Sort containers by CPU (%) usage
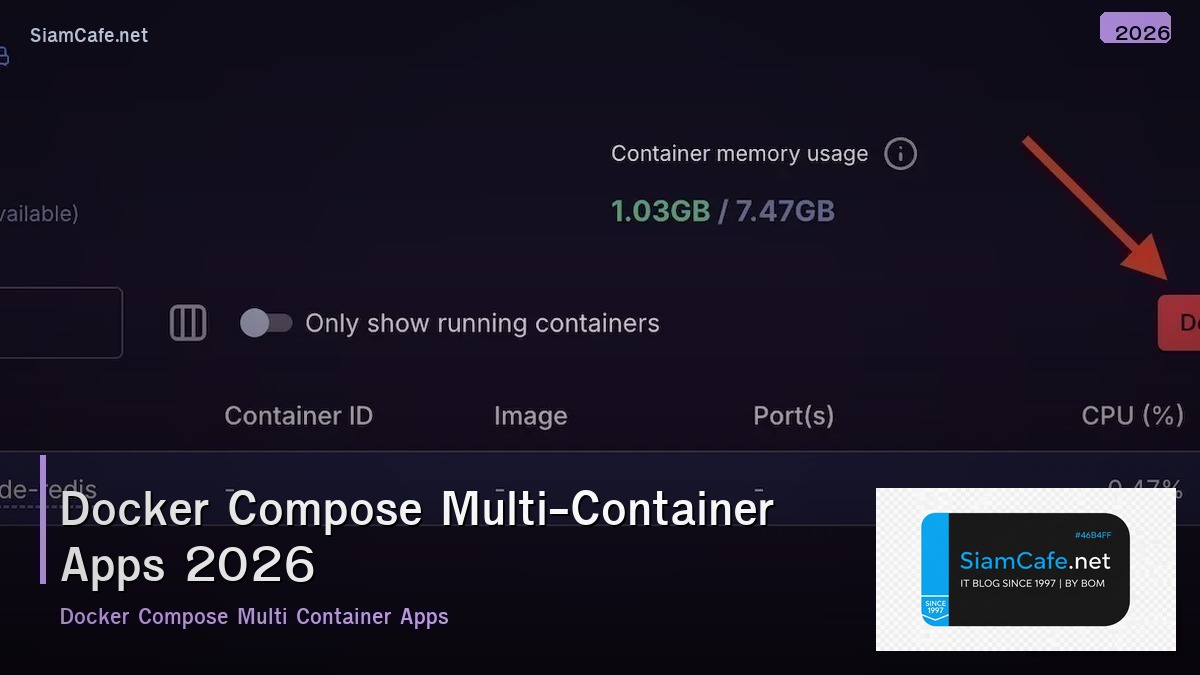 coord(1133,415)
